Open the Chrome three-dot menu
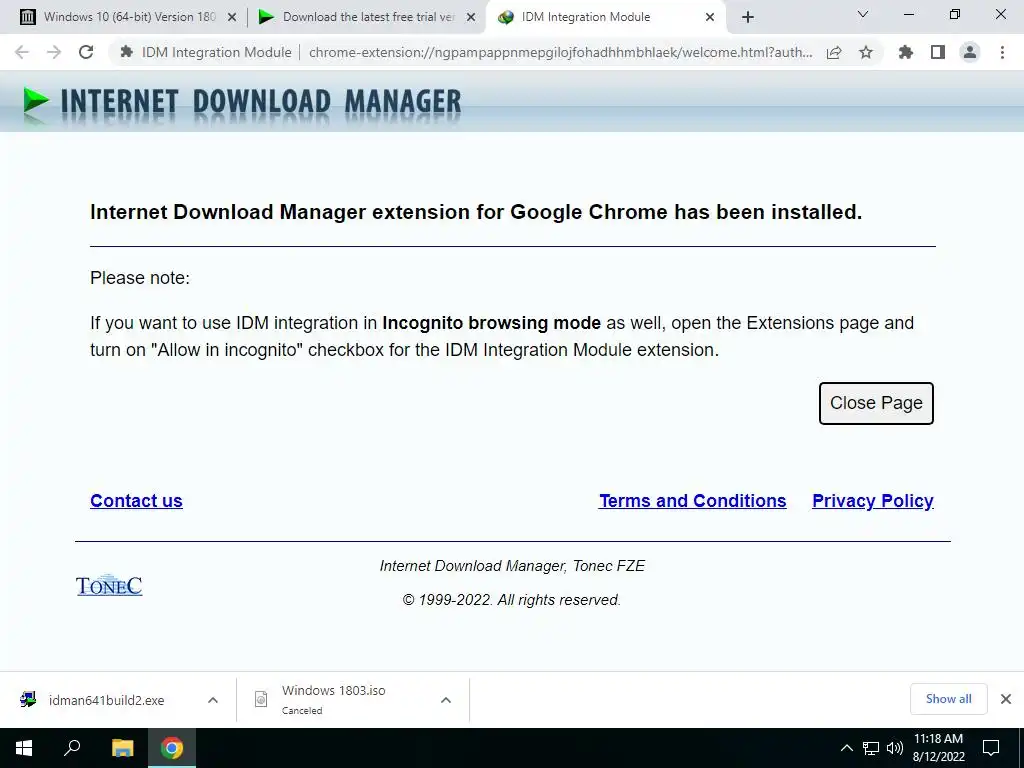 pyautogui.click(x=1002, y=52)
